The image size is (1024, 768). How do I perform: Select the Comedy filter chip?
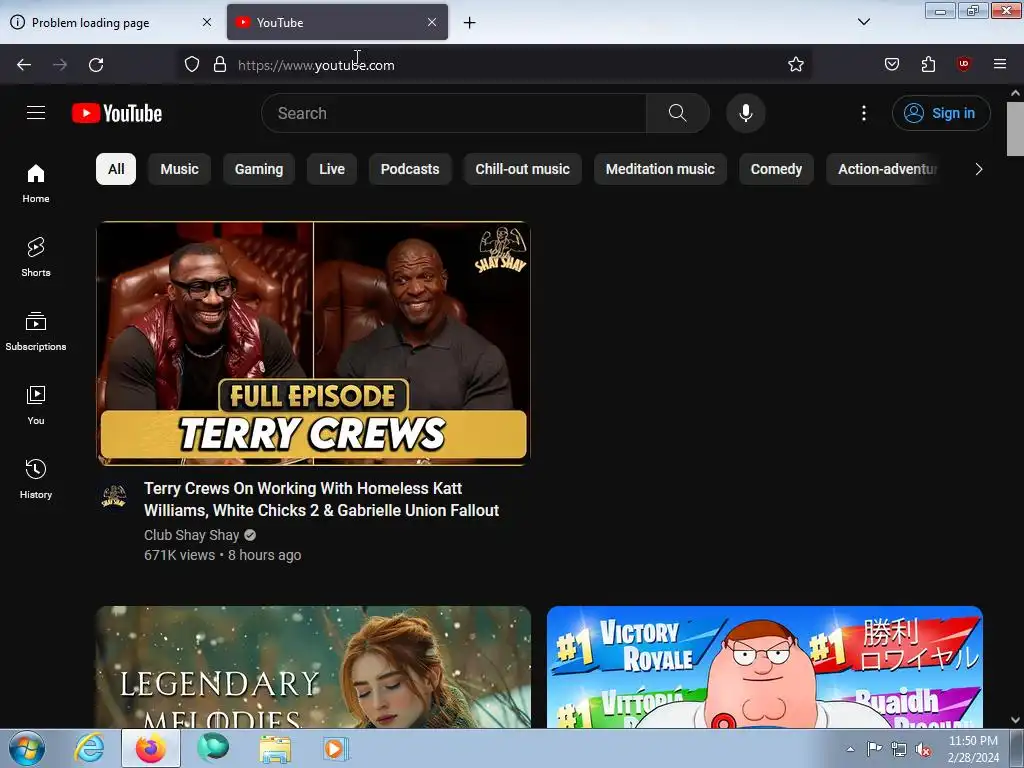click(776, 169)
